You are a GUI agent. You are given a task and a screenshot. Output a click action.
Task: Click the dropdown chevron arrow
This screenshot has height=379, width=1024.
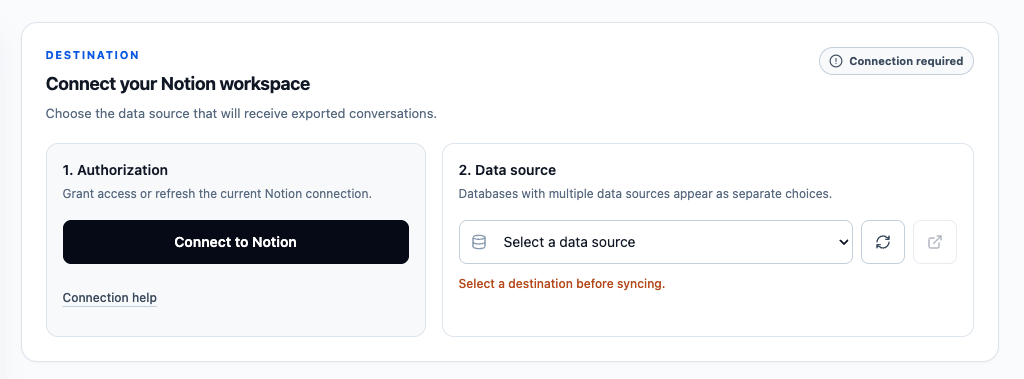click(x=843, y=242)
